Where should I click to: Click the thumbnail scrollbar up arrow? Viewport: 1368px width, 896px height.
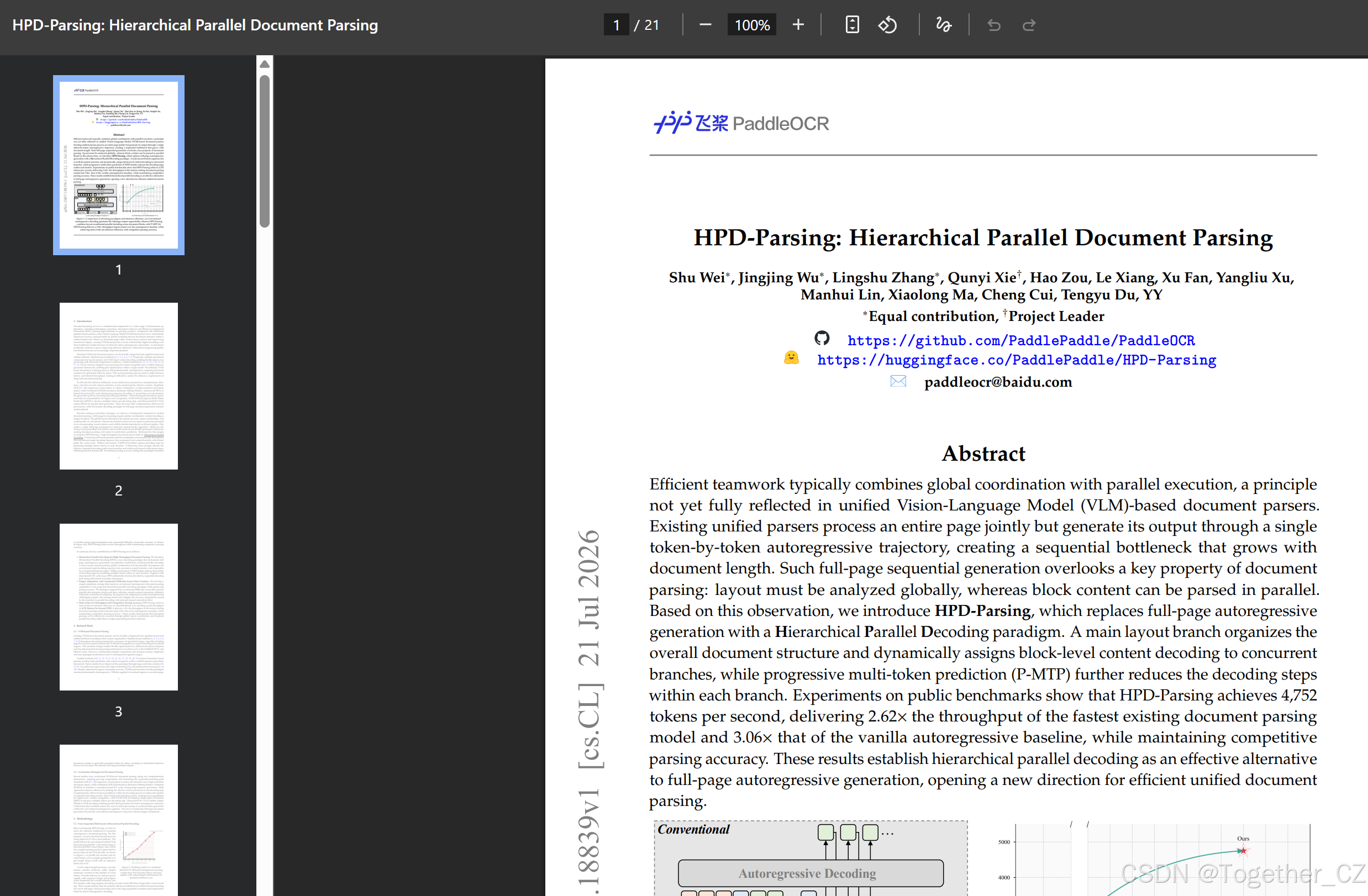(265, 65)
